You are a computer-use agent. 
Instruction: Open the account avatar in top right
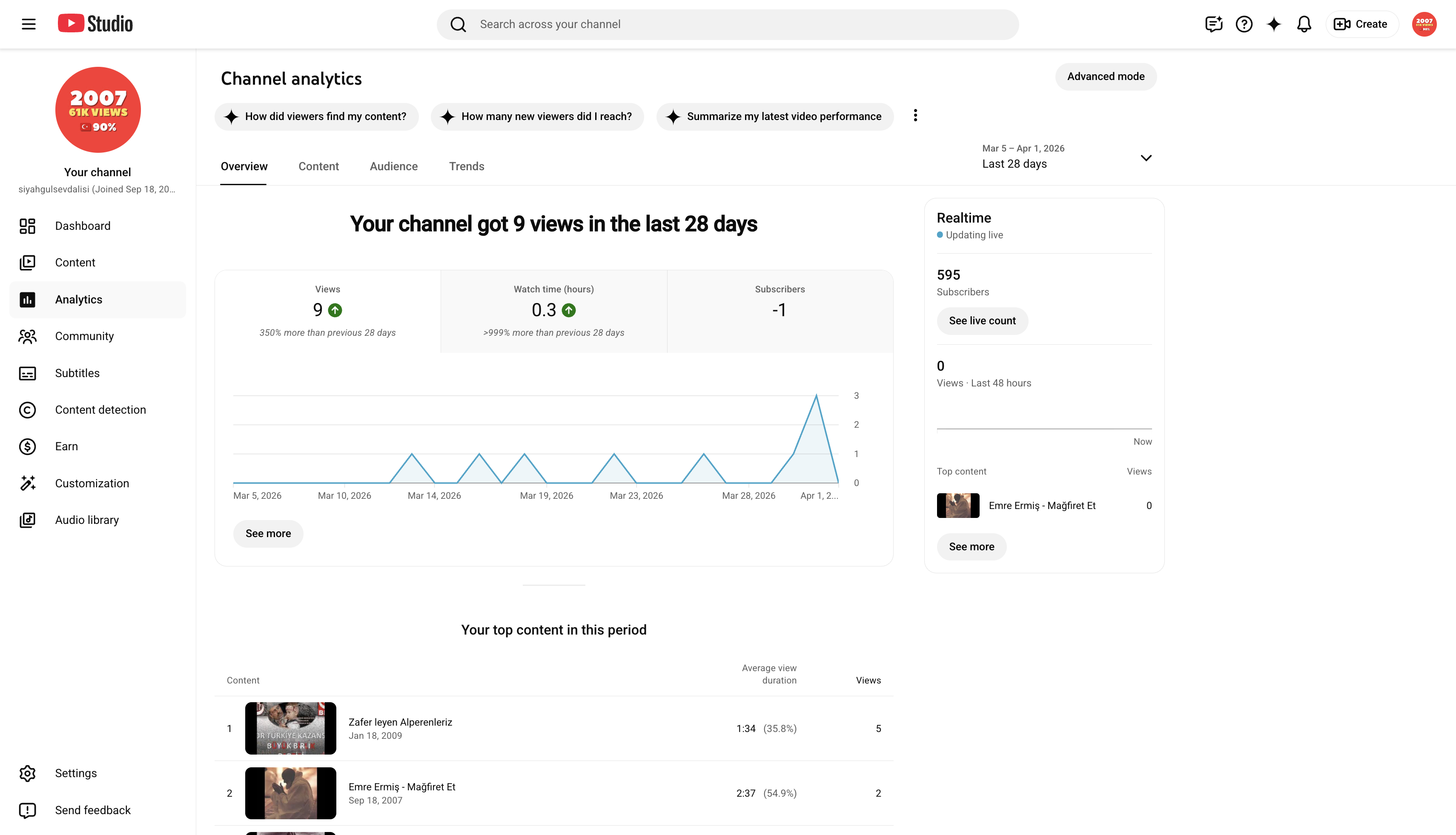click(1424, 24)
